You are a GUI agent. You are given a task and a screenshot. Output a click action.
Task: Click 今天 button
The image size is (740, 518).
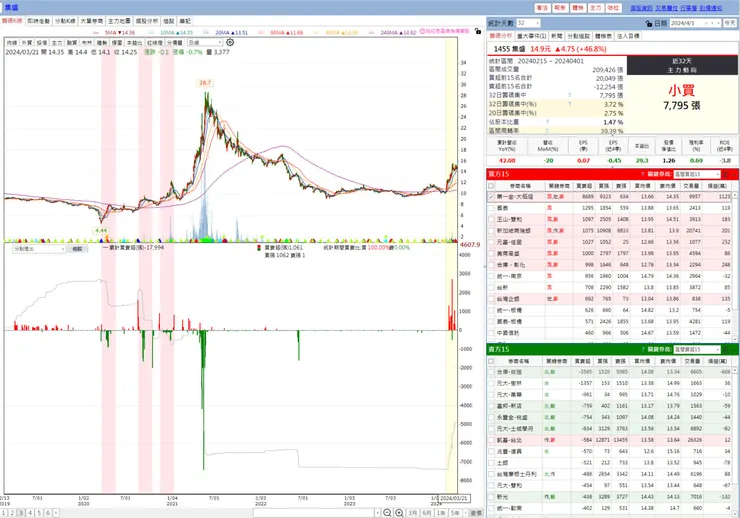[x=730, y=23]
